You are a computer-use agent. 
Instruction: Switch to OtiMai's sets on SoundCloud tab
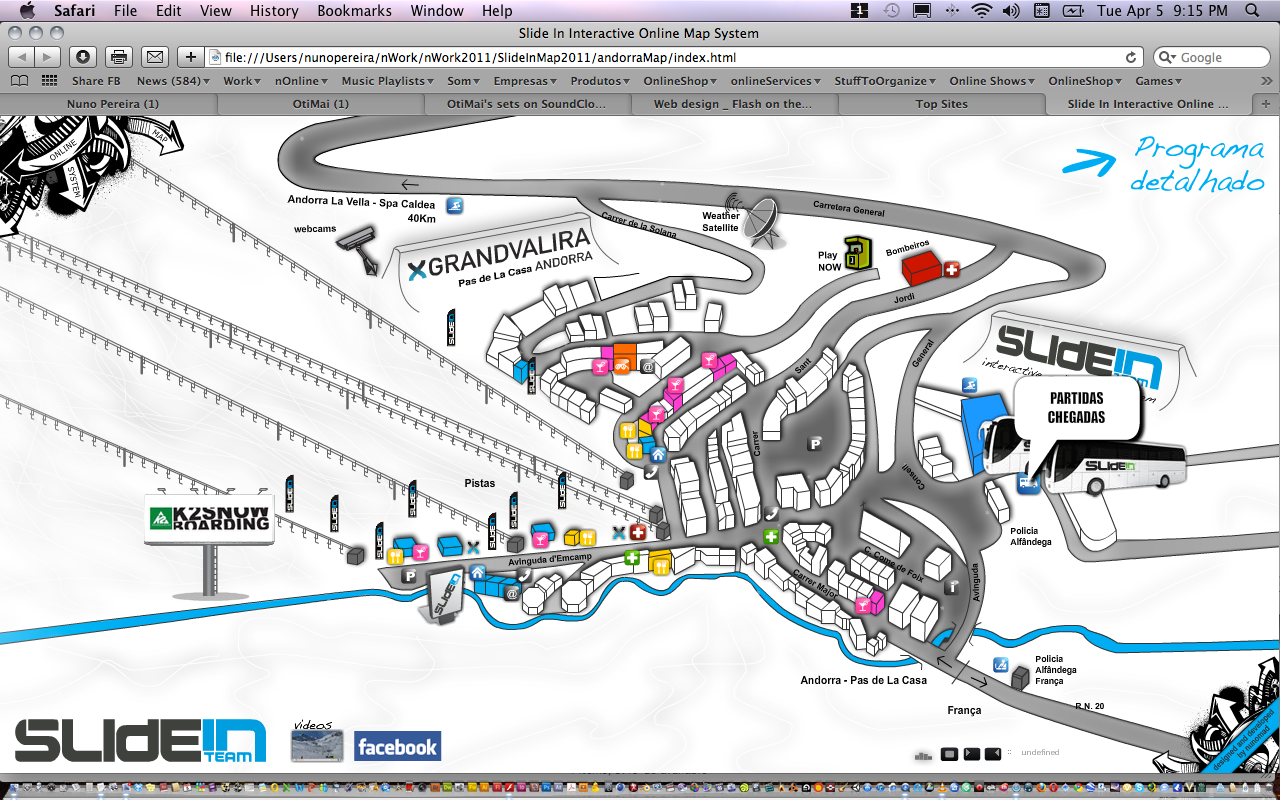527,103
